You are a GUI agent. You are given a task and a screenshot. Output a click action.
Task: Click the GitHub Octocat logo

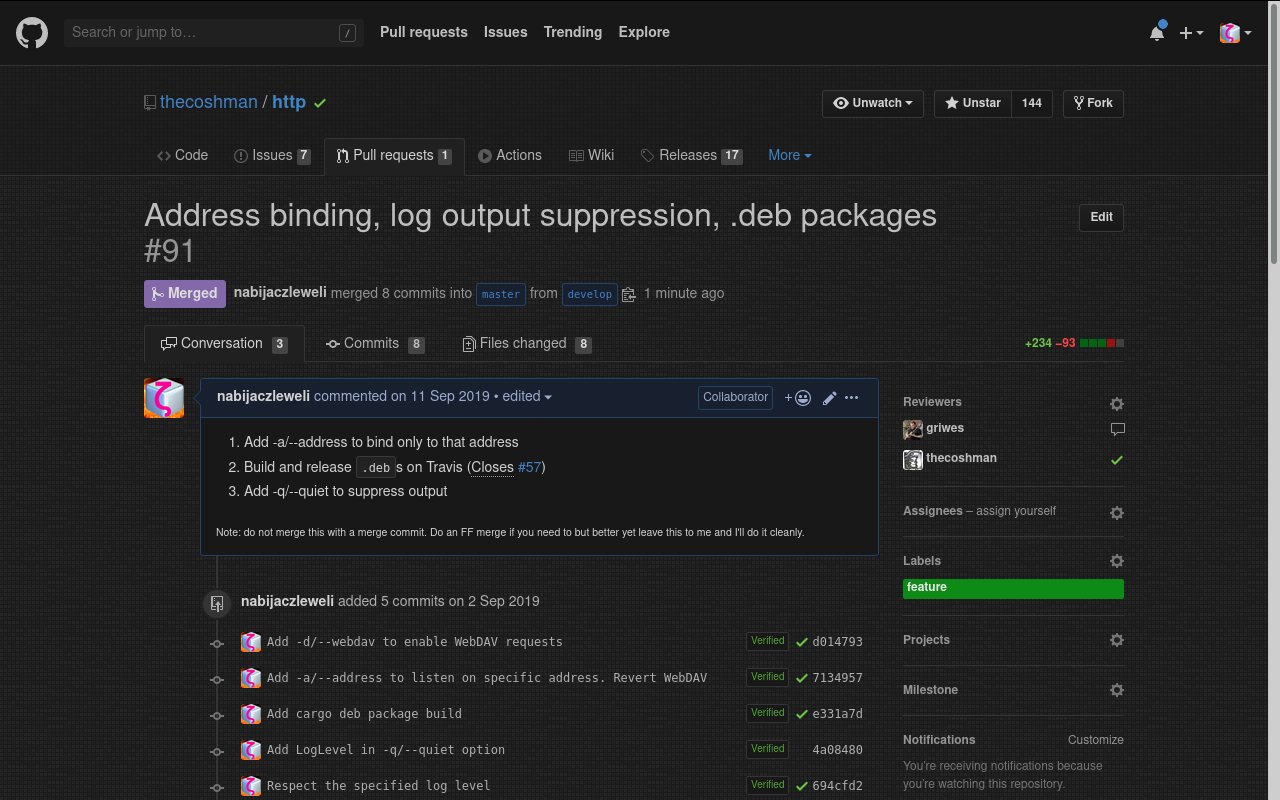pos(32,33)
